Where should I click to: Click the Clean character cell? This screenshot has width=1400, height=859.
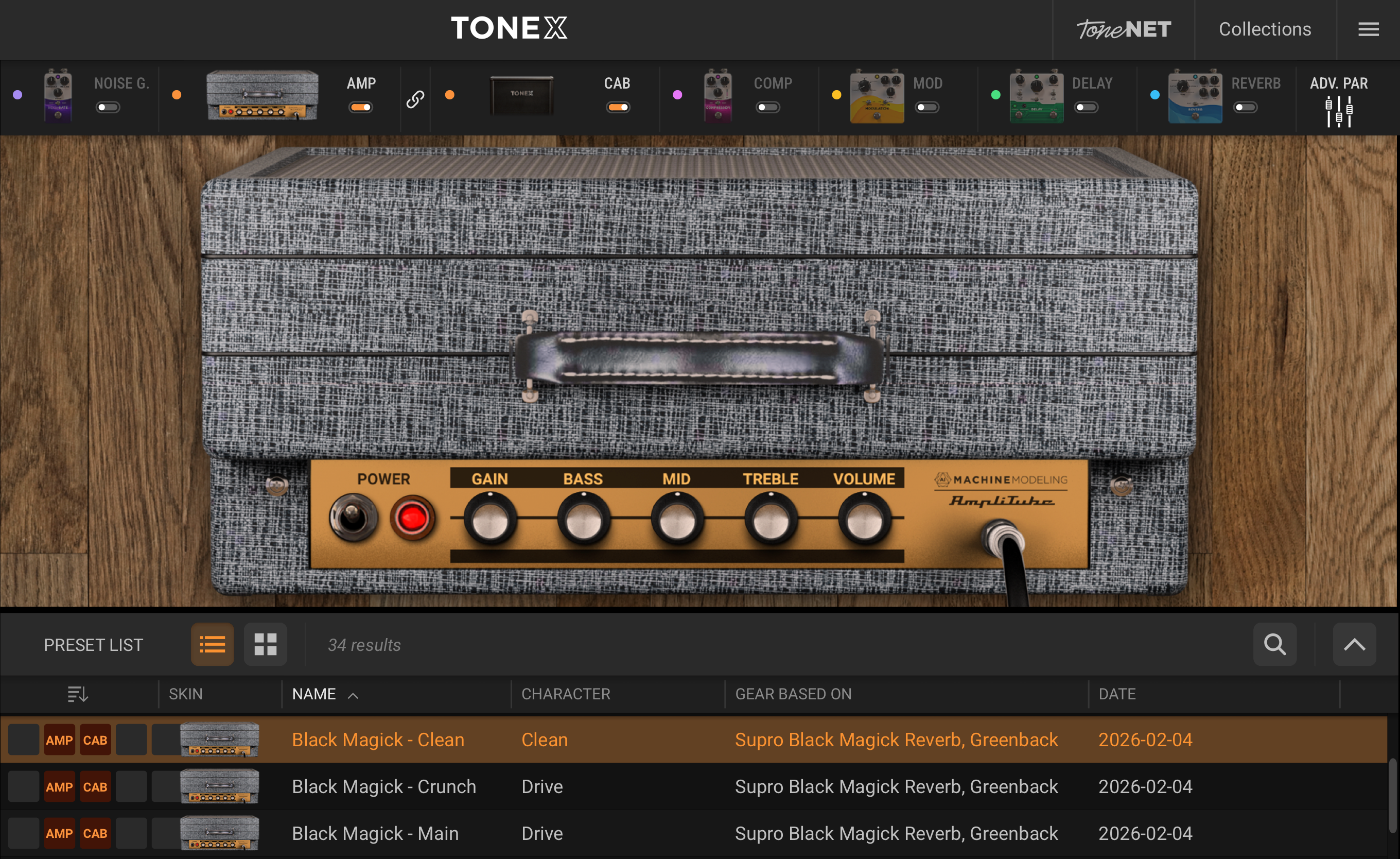pos(545,740)
